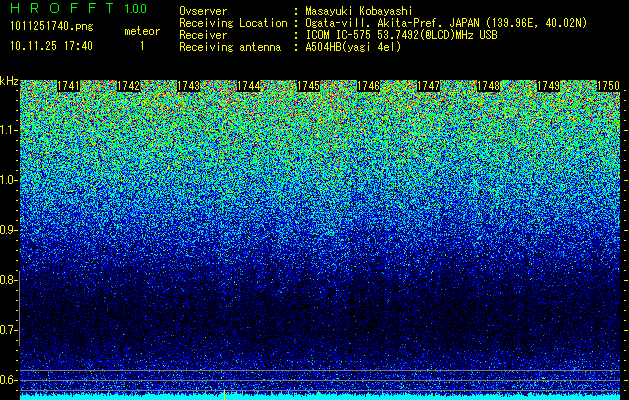The image size is (629, 400).
Task: Select the filename 1011251740.png
Action: [x=52, y=26]
